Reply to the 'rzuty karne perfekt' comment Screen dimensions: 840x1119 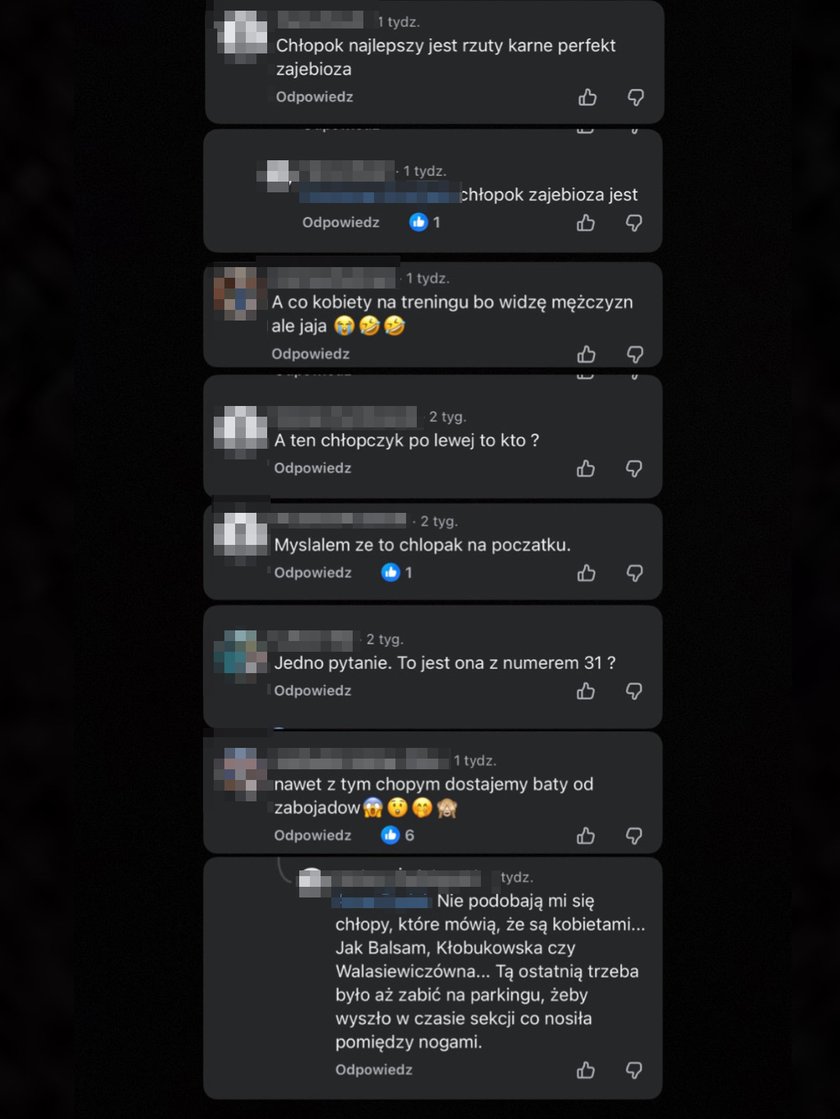315,97
